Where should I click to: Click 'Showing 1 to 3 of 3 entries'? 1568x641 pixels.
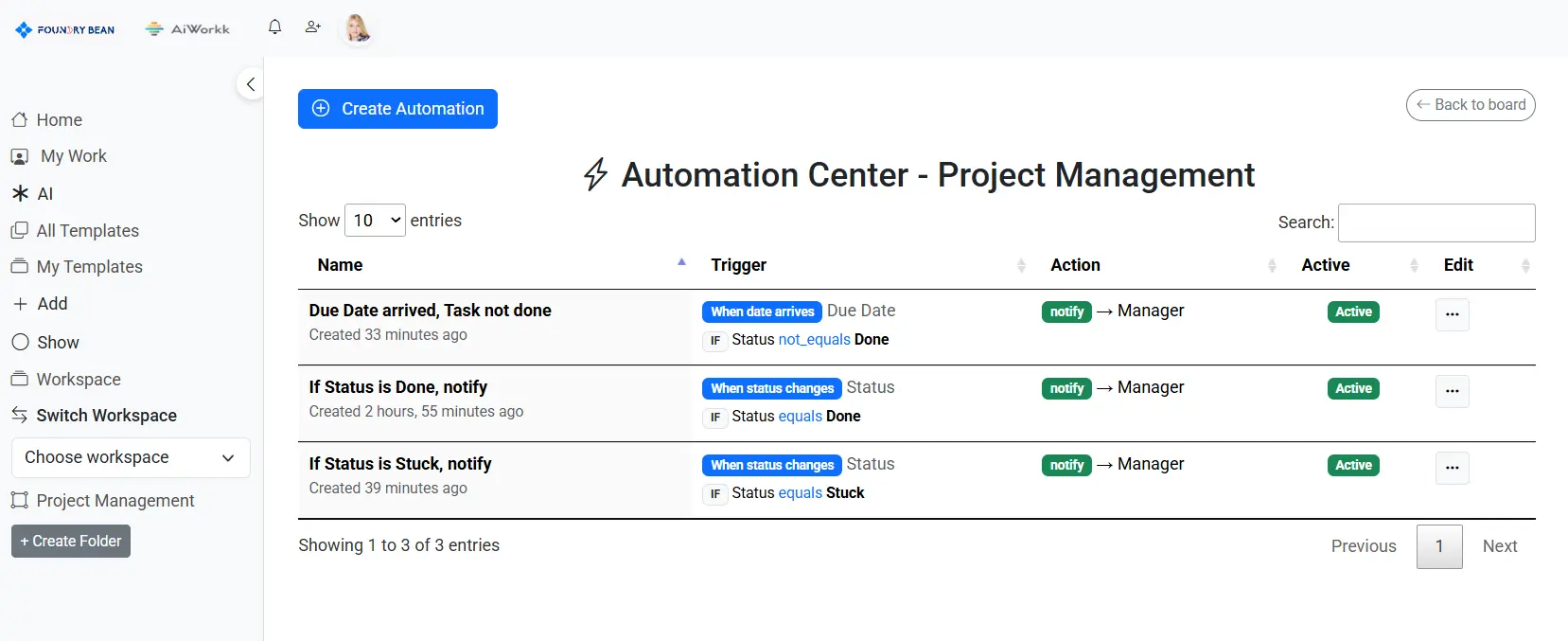[398, 545]
